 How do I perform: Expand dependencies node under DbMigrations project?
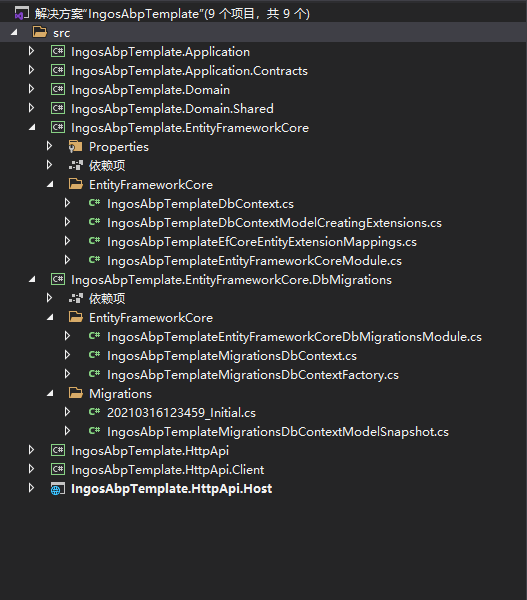click(49, 298)
